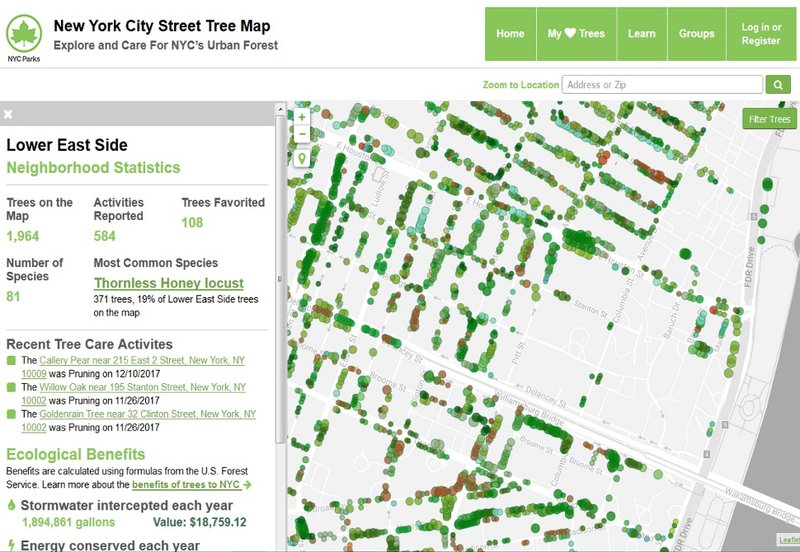Viewport: 800px width, 552px height.
Task: Click the FDR Drive label on map
Action: 749,267
